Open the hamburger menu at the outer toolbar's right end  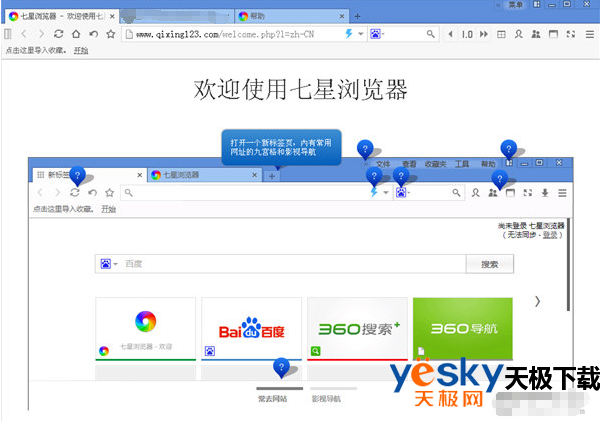589,34
